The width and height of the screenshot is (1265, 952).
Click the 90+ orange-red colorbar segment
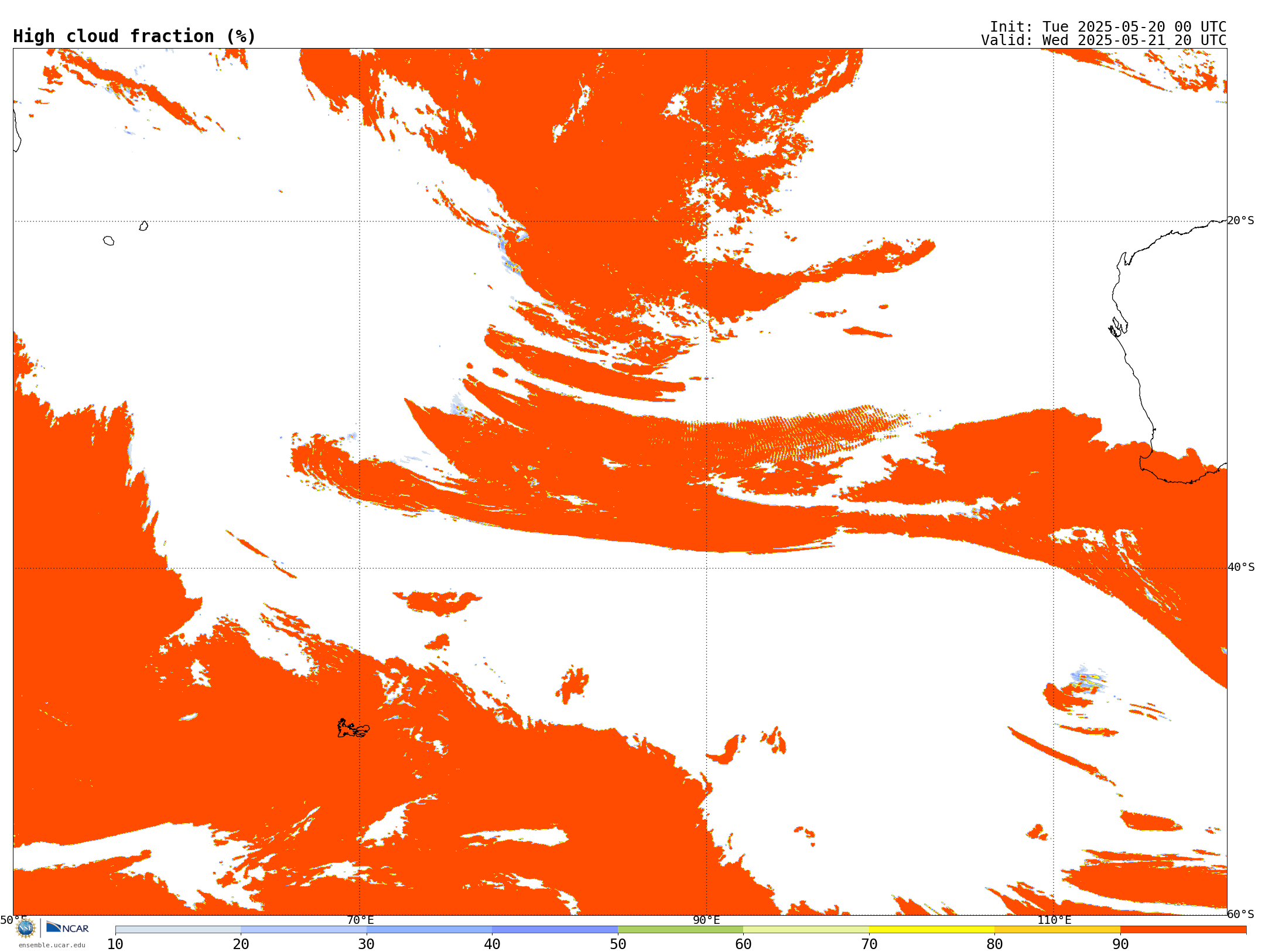pyautogui.click(x=1183, y=930)
